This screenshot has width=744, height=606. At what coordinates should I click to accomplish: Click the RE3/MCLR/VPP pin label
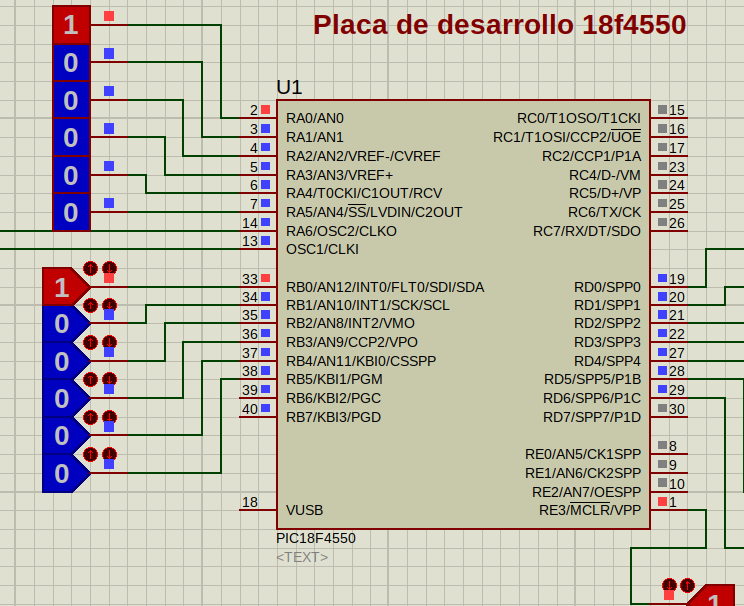(590, 510)
